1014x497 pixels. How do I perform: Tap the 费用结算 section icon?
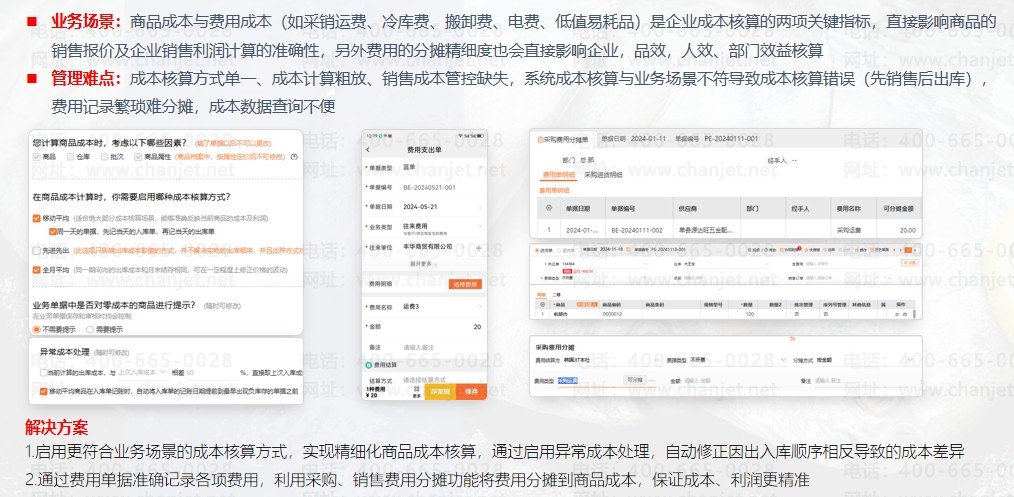pyautogui.click(x=369, y=365)
